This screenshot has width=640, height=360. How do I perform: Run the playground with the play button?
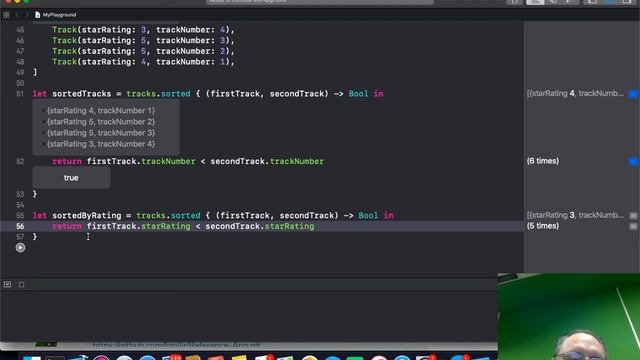20,248
